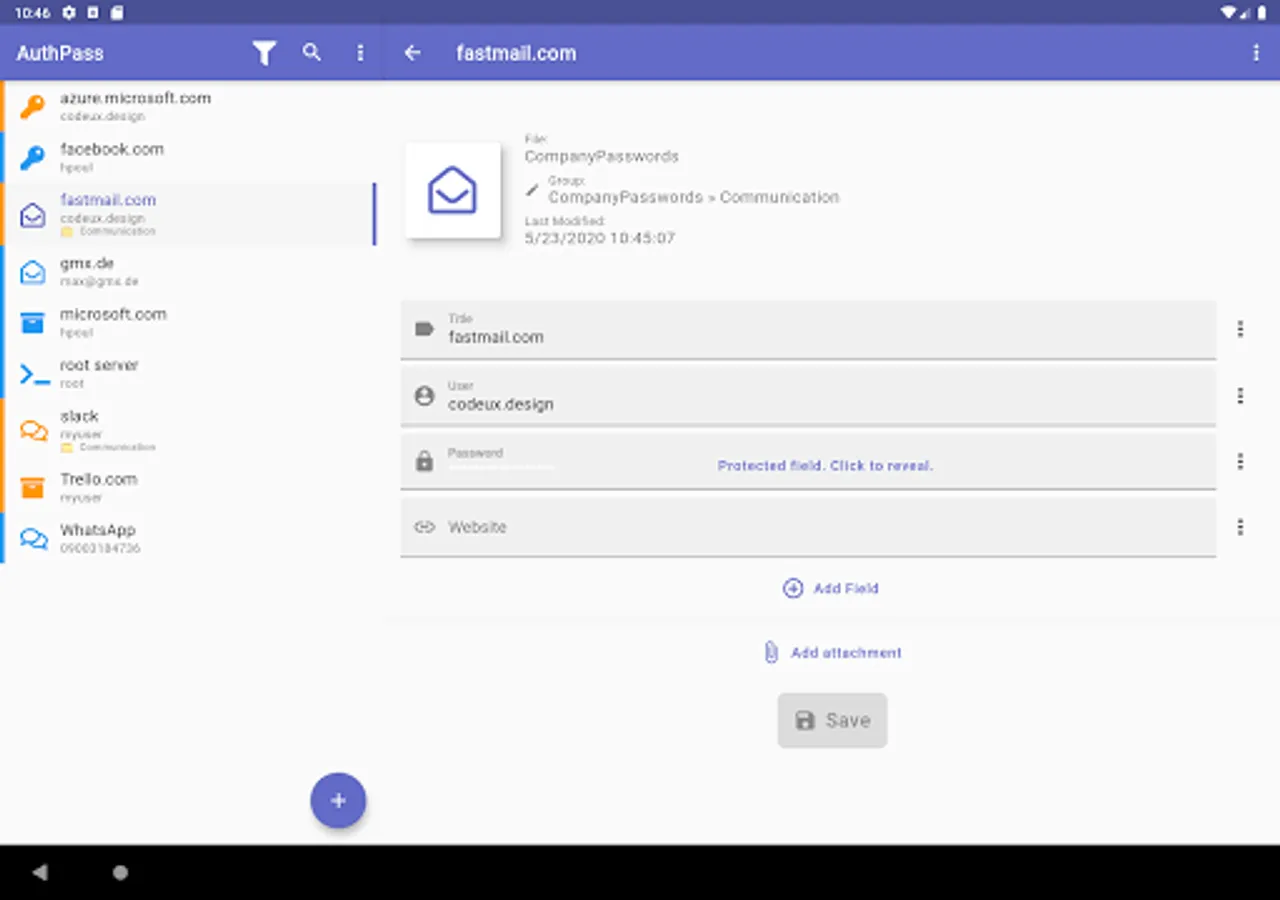1280x900 pixels.
Task: Open the User field options menu
Action: tap(1240, 396)
